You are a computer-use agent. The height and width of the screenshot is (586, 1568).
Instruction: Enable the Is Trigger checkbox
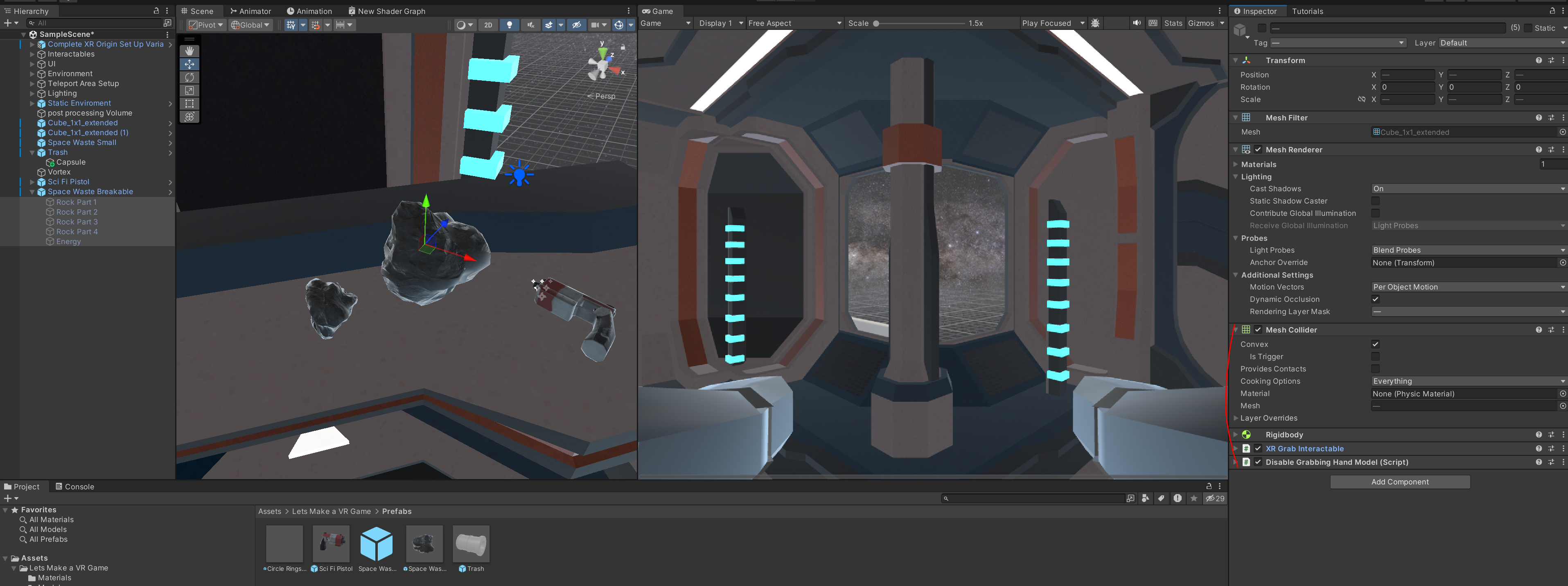click(1375, 356)
